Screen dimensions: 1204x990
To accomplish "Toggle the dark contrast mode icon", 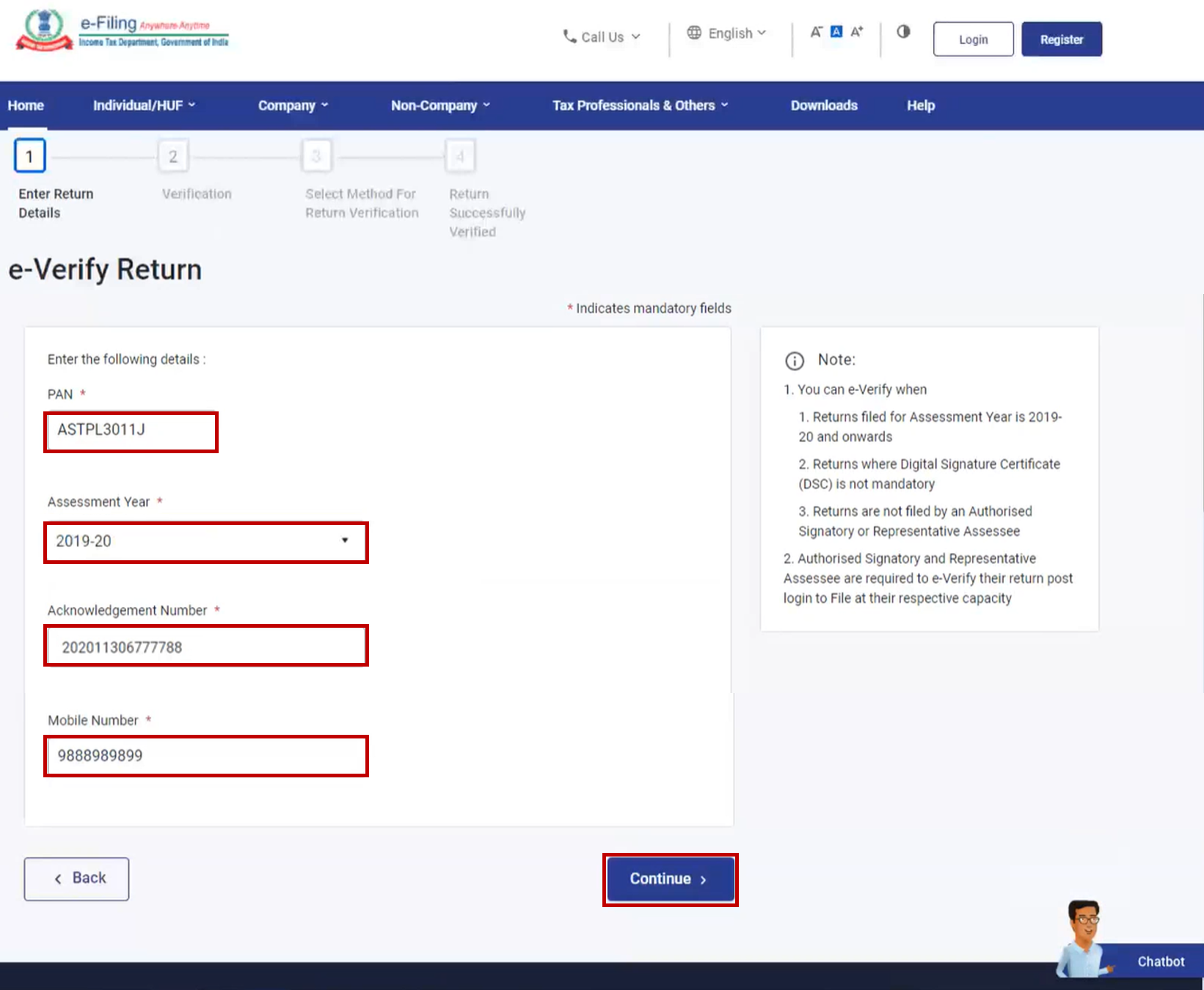I will (903, 32).
